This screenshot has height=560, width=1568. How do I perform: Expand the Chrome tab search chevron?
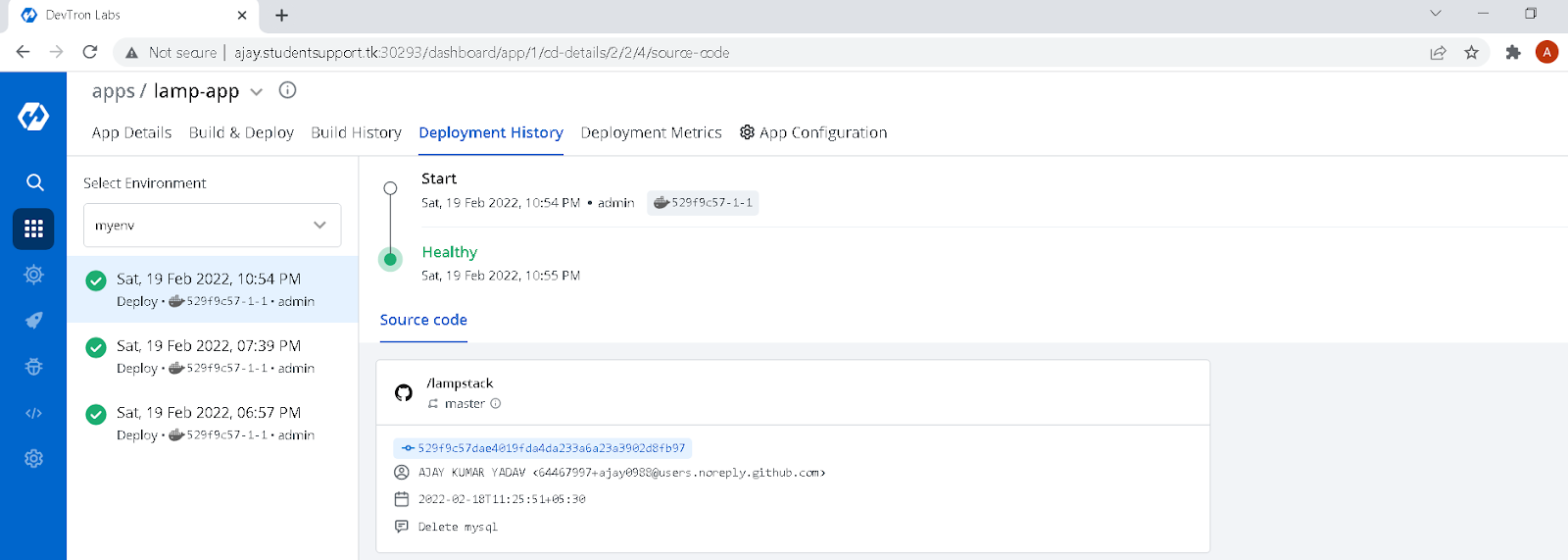1436,14
